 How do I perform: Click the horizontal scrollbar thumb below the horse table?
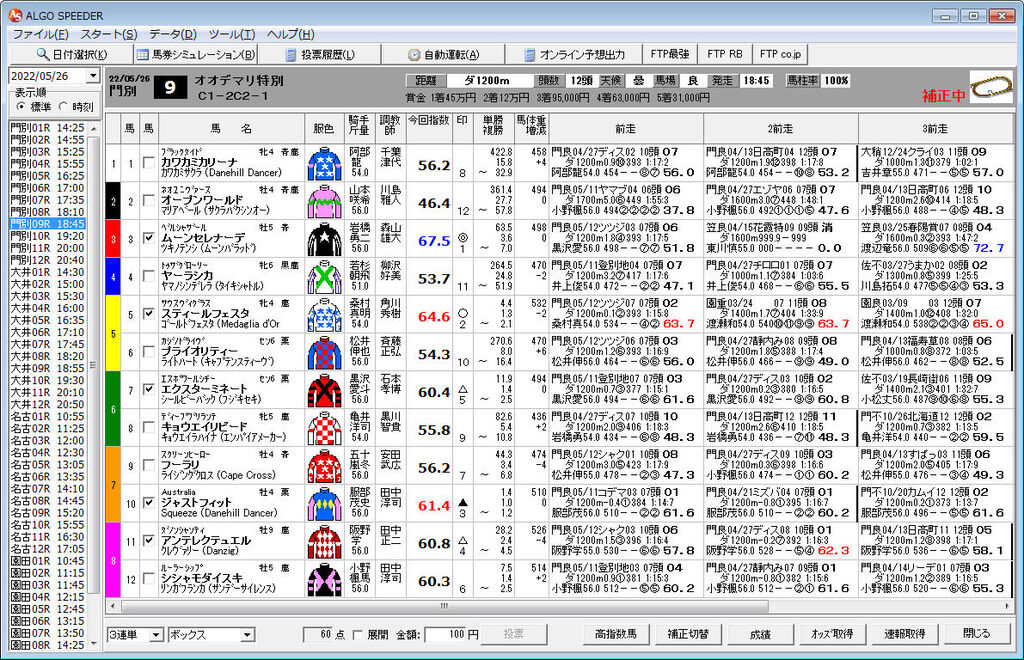[443, 606]
